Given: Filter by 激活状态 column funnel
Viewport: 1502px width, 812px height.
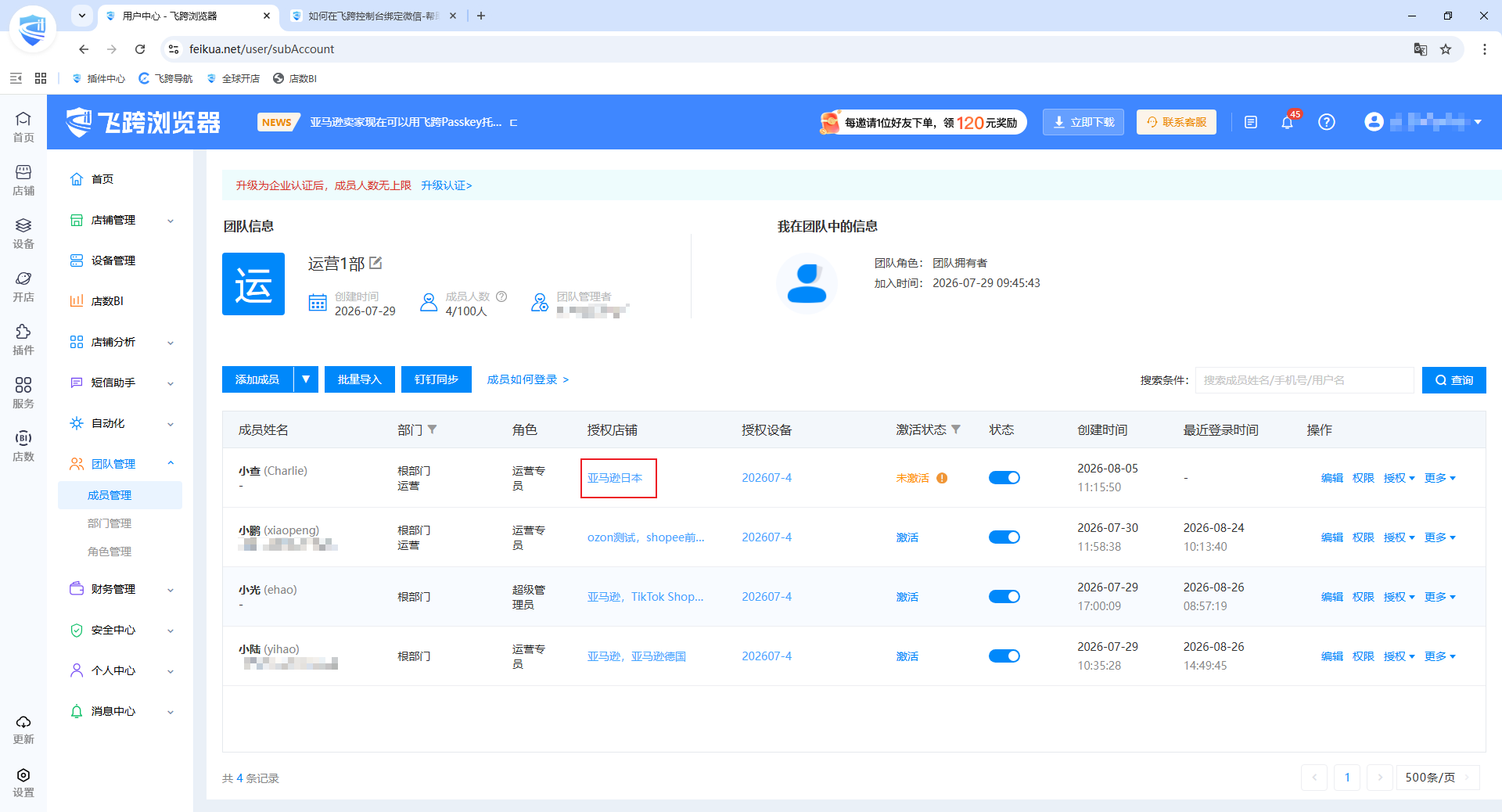Looking at the screenshot, I should point(956,429).
